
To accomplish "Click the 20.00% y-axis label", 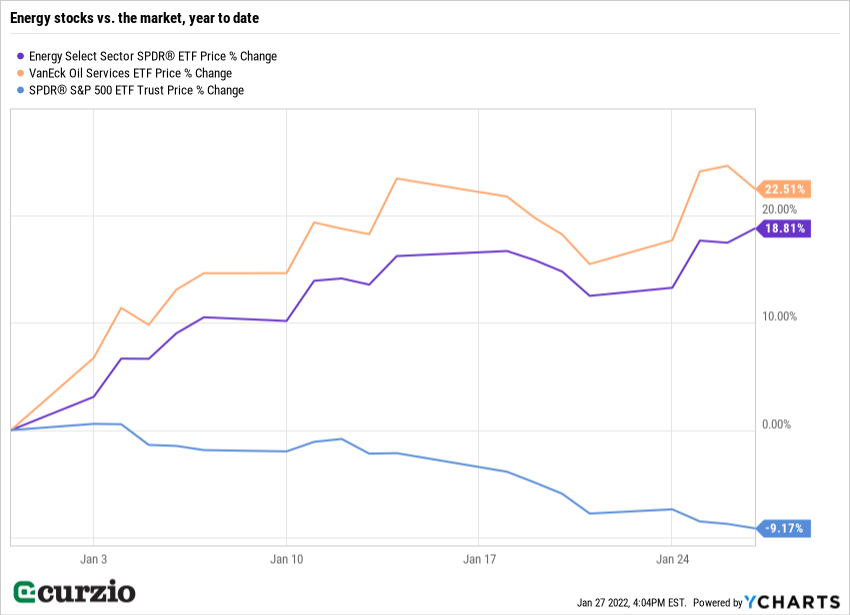I will pos(780,209).
